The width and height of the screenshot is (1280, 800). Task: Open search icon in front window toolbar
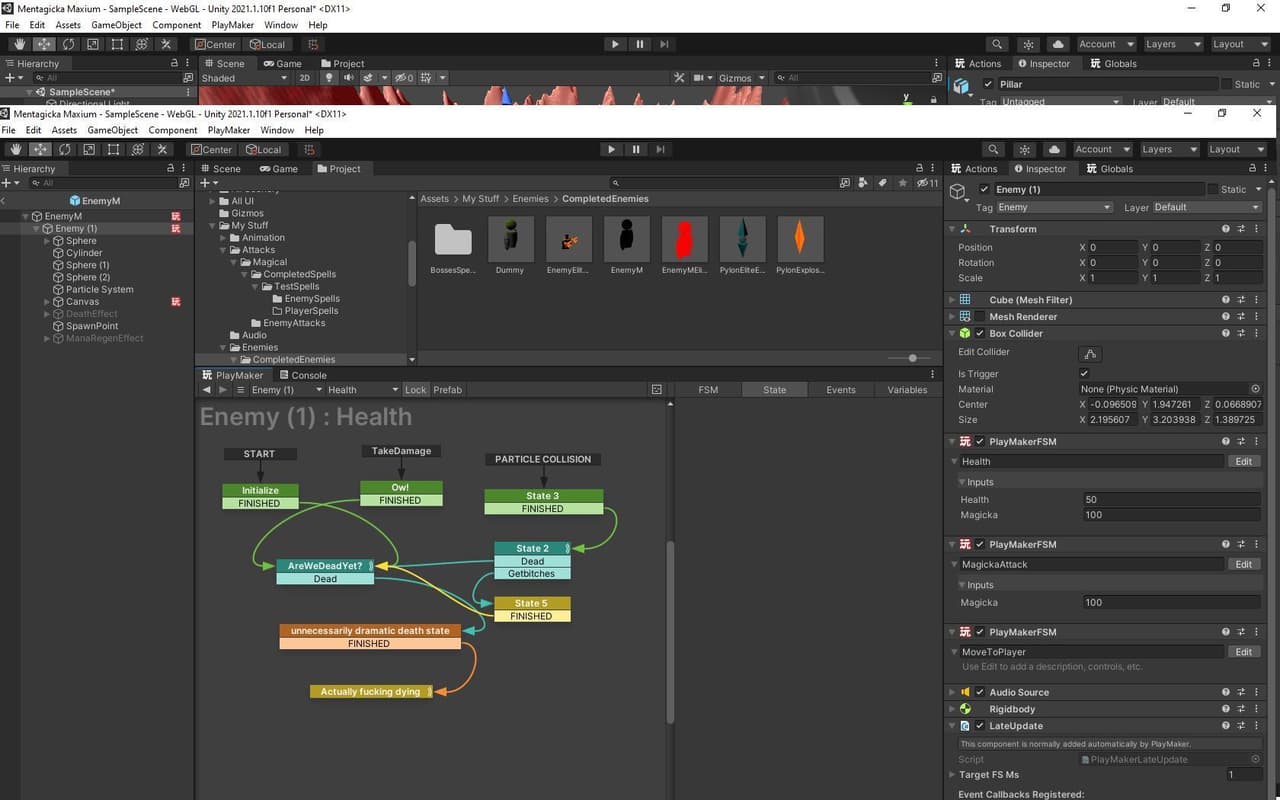[993, 149]
